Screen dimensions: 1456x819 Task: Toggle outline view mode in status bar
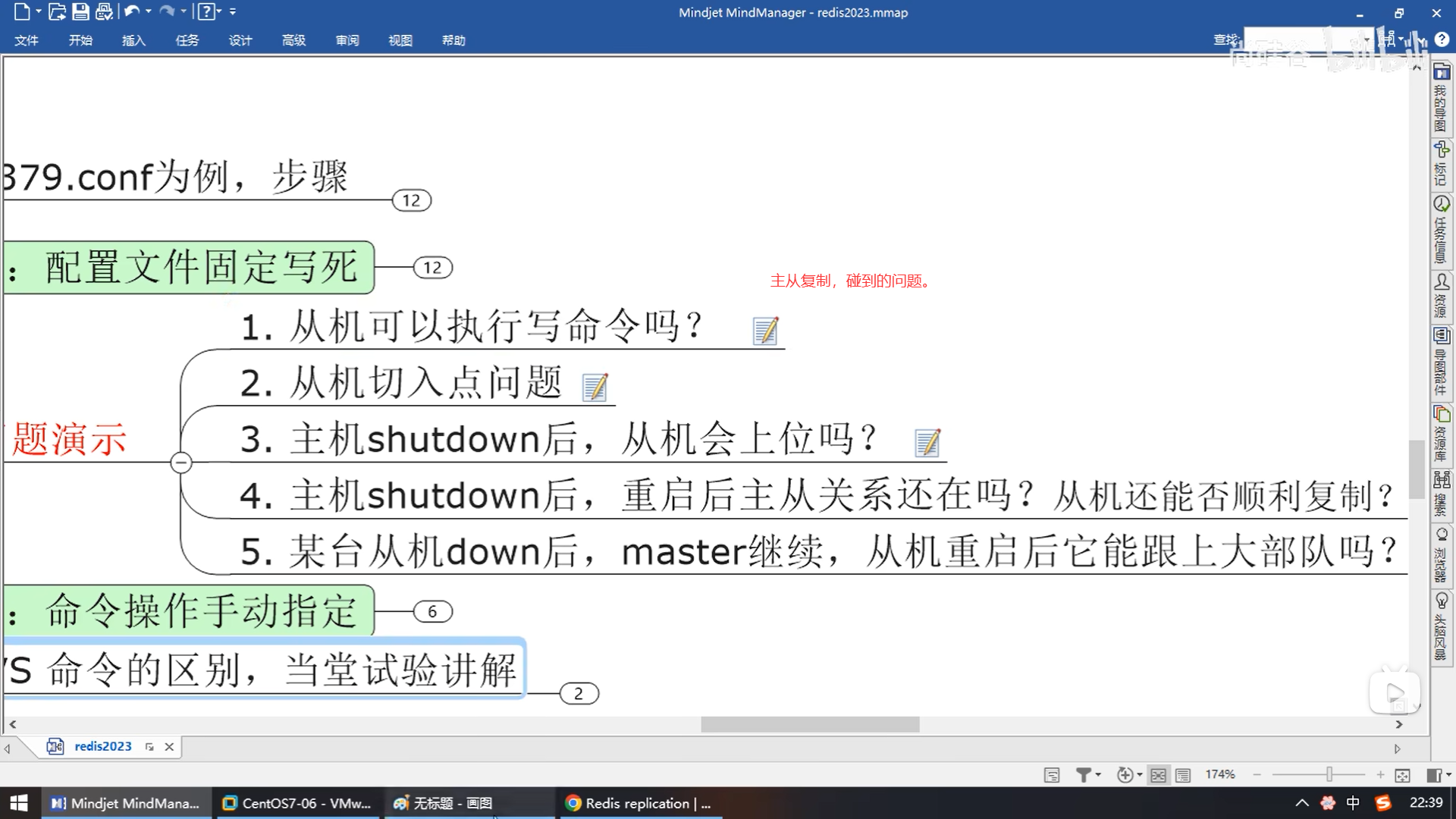(1182, 775)
